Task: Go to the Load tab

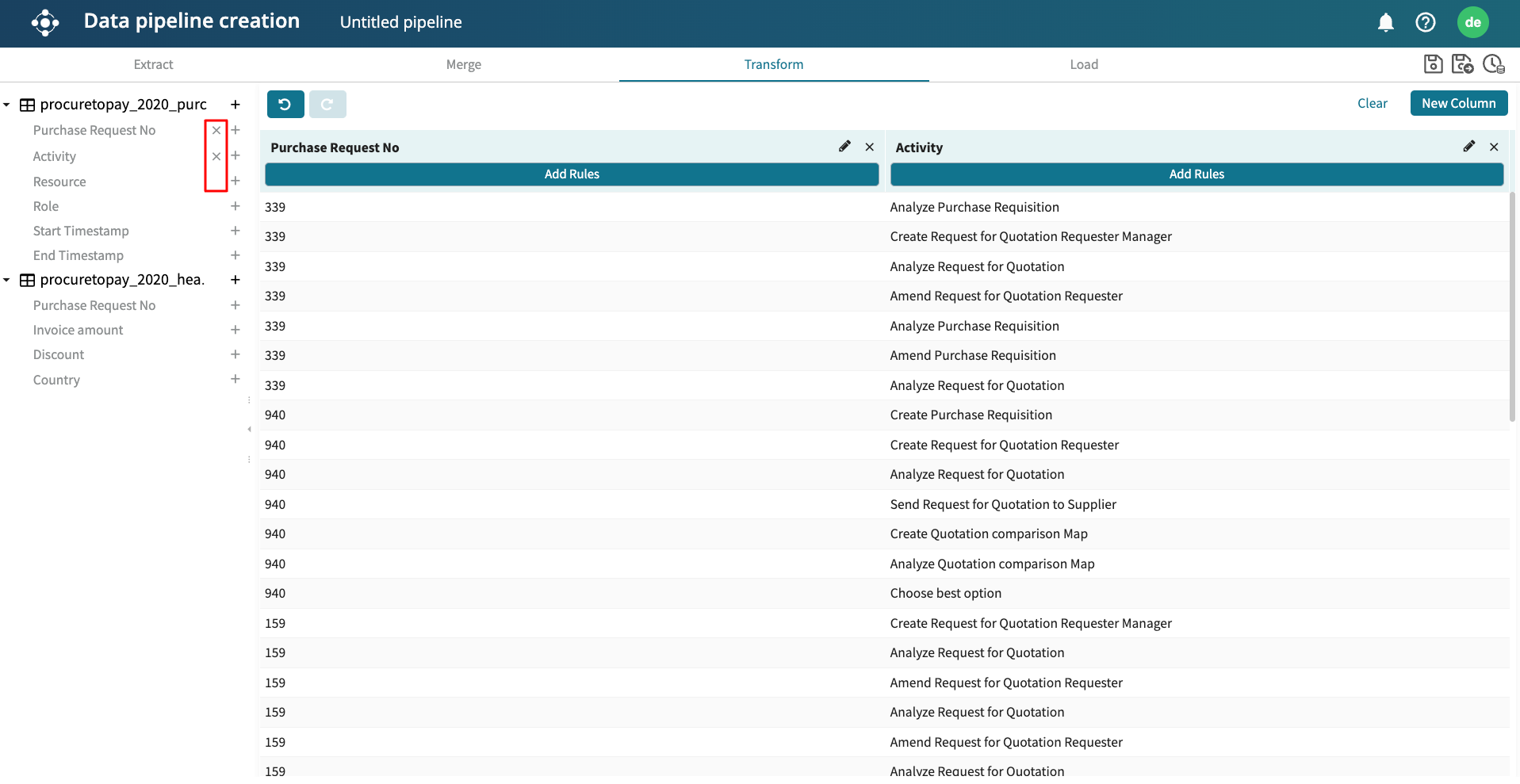Action: coord(1083,65)
